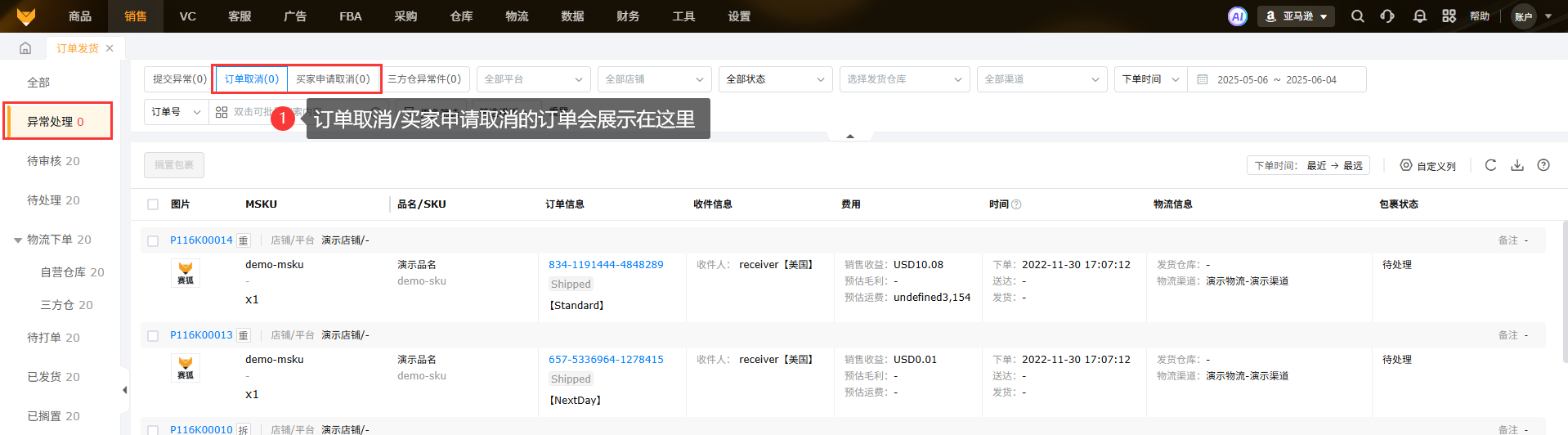Viewport: 1568px width, 435px height.
Task: Click product thumbnail of order P116K00013
Action: (x=186, y=368)
